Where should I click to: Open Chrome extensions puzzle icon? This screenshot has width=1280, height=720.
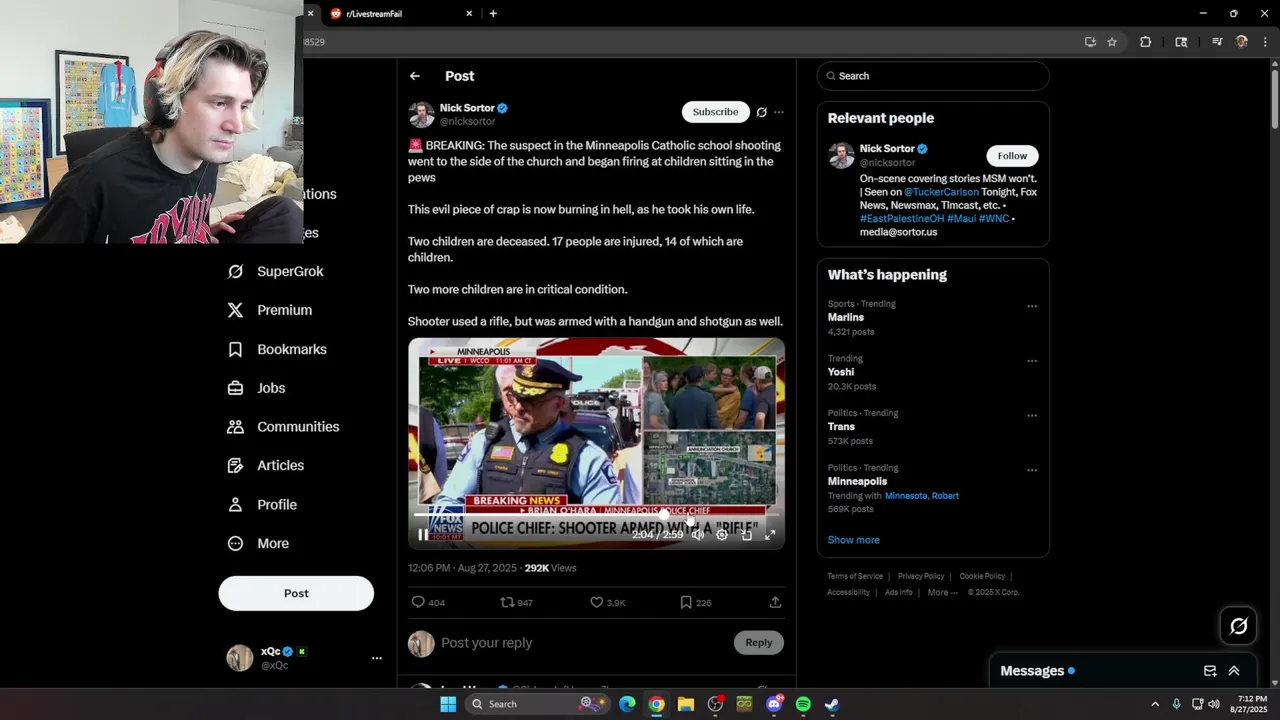(1146, 42)
